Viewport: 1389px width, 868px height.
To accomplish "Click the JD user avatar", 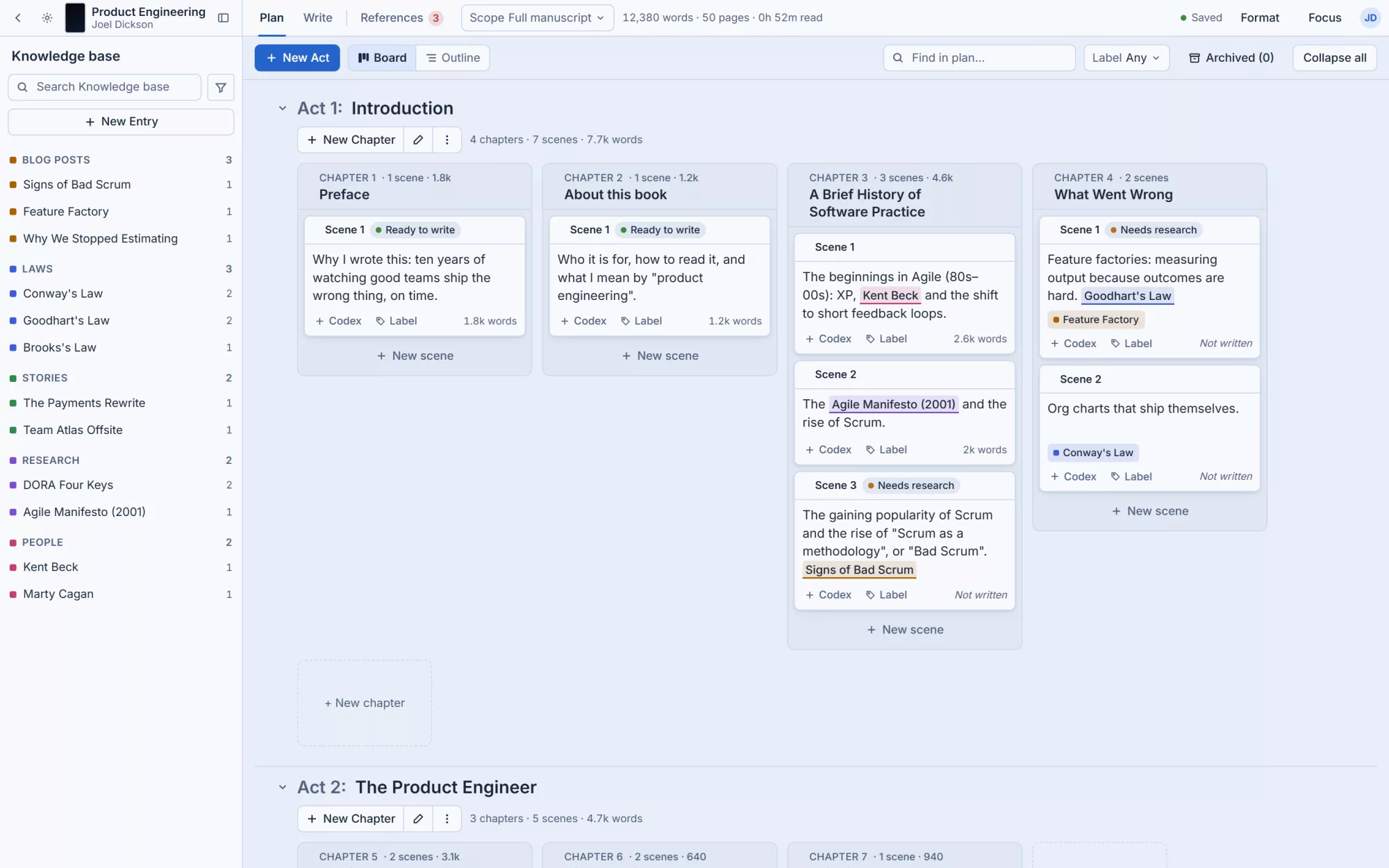I will [1370, 18].
